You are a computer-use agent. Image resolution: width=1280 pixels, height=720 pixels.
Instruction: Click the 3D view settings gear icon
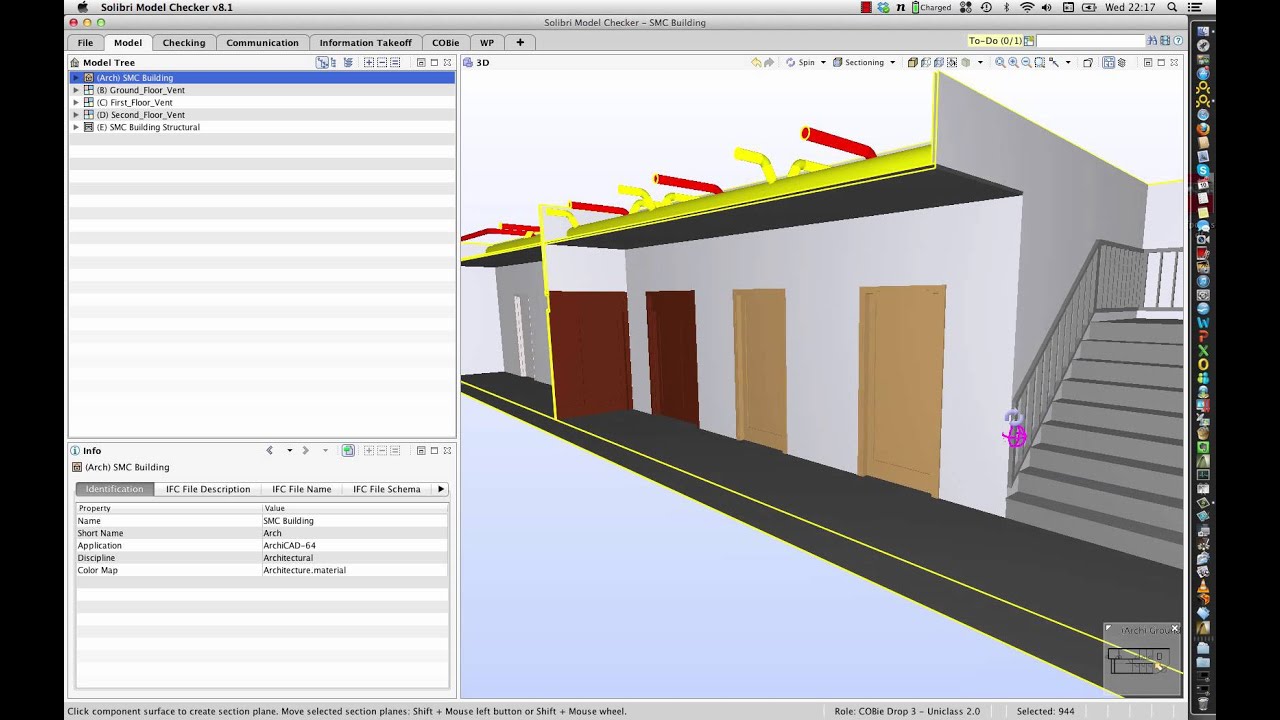1121,62
